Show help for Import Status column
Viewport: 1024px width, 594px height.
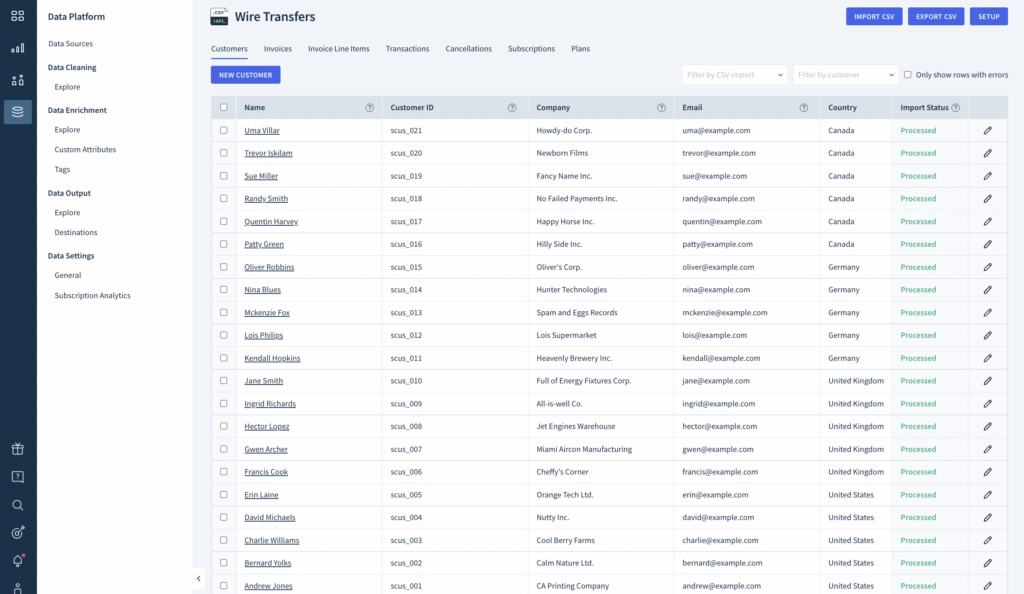(x=956, y=108)
